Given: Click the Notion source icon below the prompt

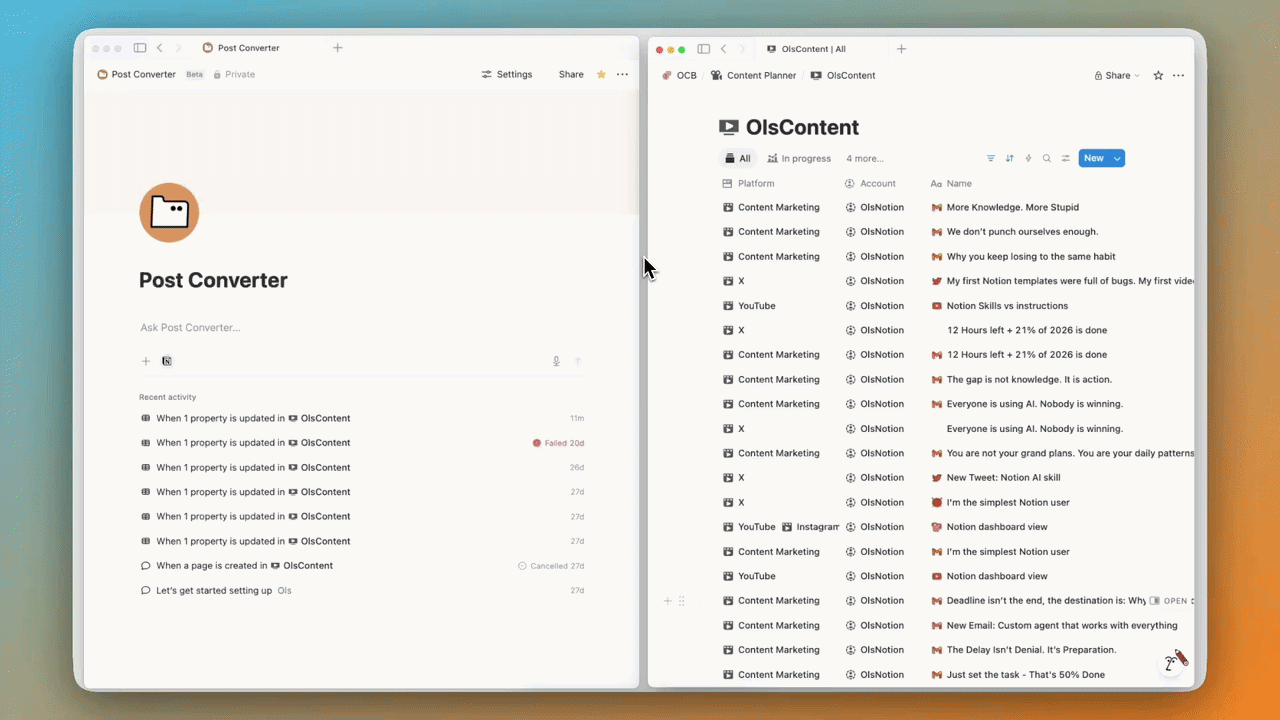Looking at the screenshot, I should [167, 361].
